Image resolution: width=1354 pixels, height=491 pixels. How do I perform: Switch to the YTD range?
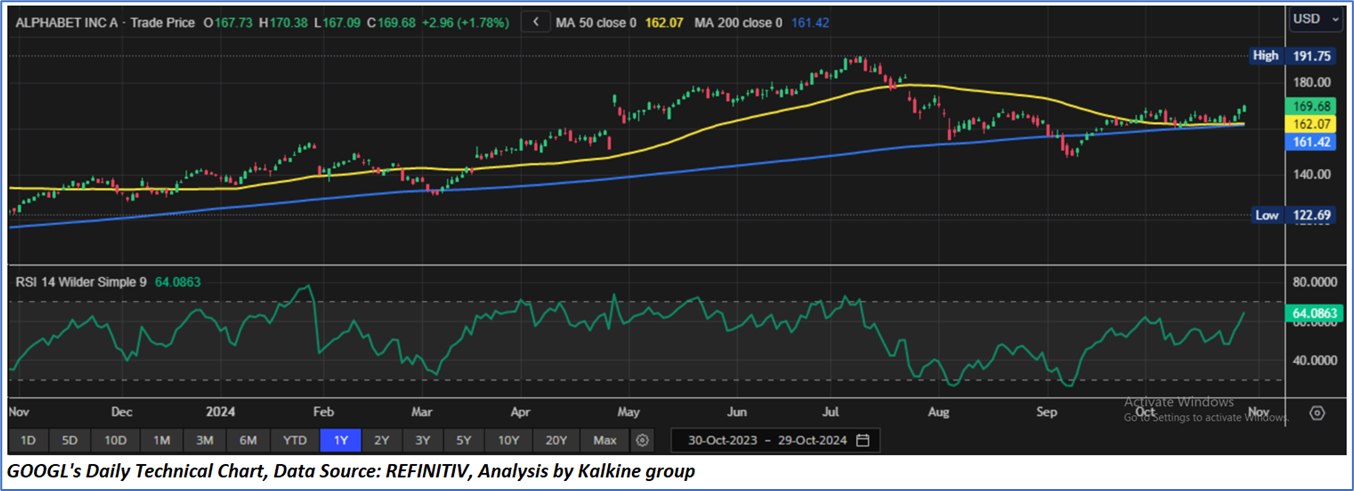point(295,440)
